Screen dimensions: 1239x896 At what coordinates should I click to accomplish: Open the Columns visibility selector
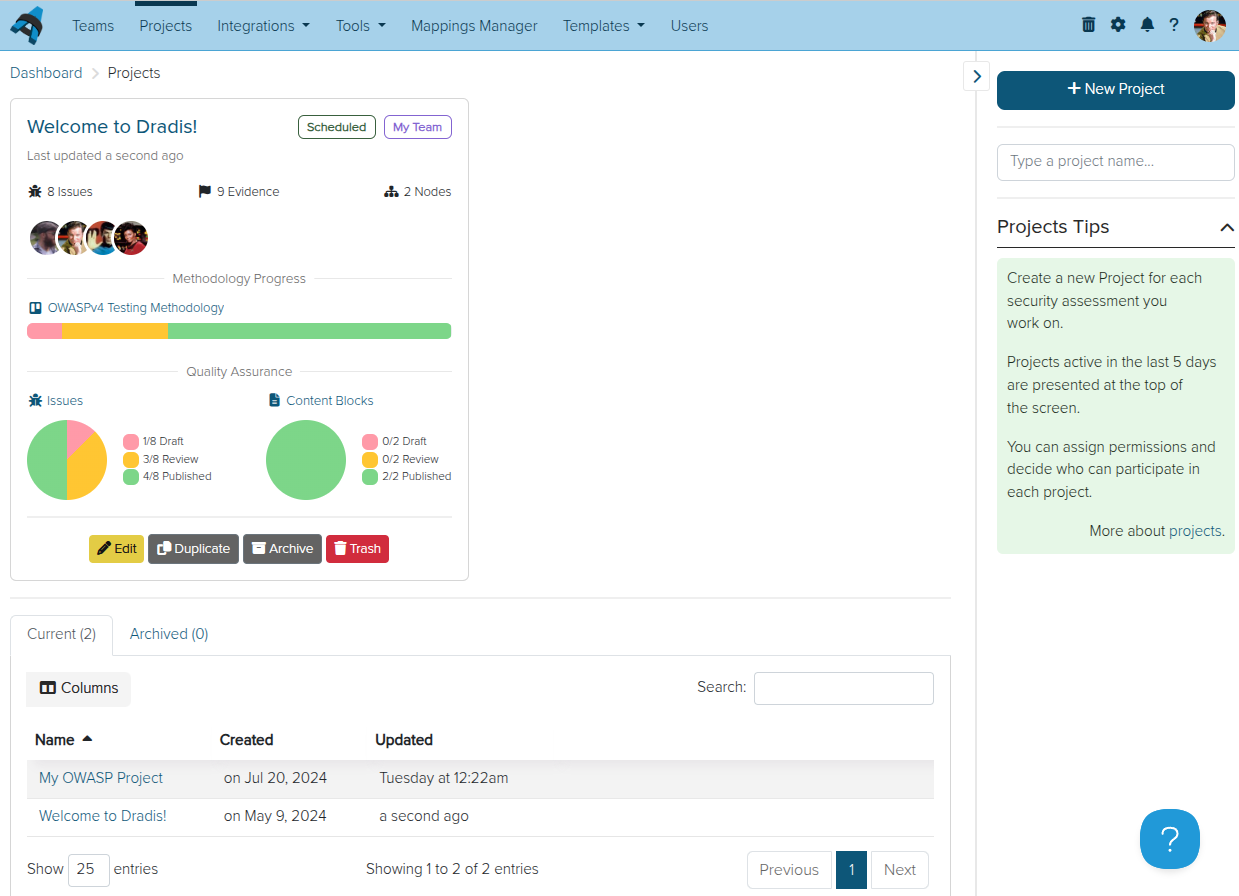(x=78, y=689)
